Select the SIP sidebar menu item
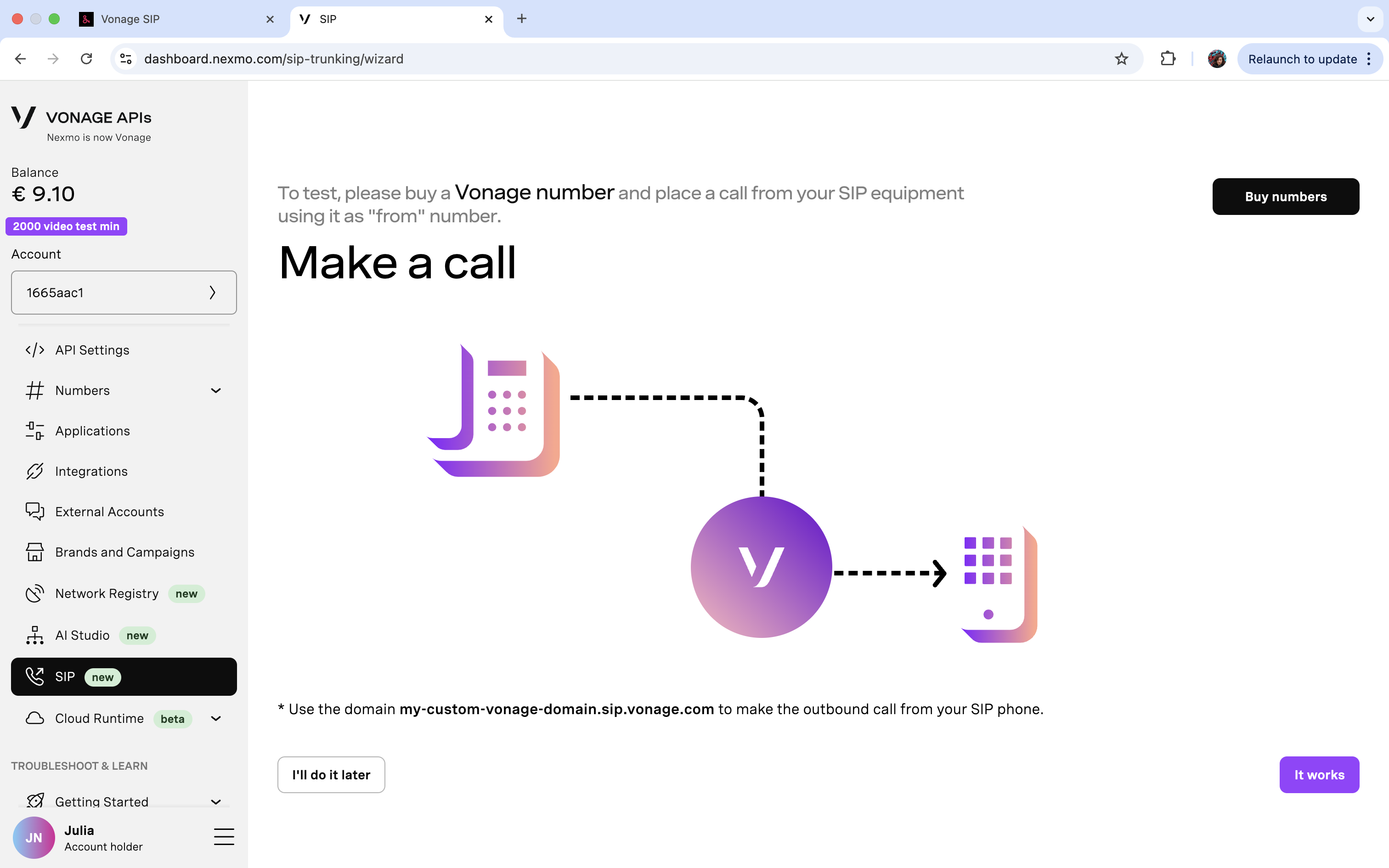Image resolution: width=1389 pixels, height=868 pixels. (x=124, y=677)
